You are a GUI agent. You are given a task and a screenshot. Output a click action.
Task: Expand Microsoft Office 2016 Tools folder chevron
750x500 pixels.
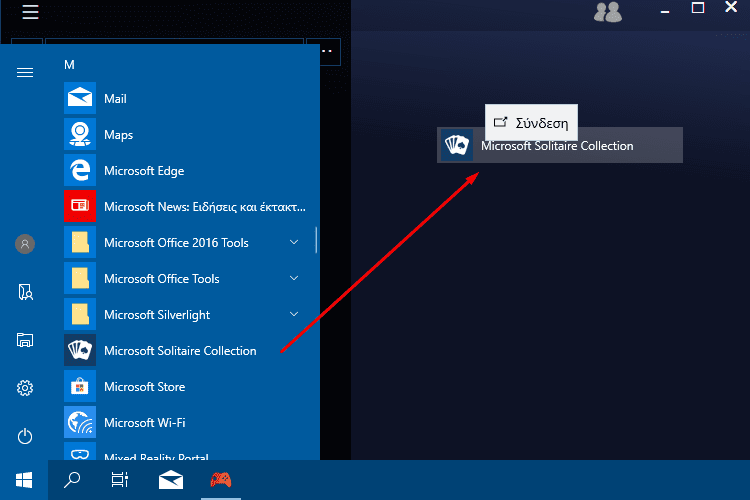pos(294,242)
